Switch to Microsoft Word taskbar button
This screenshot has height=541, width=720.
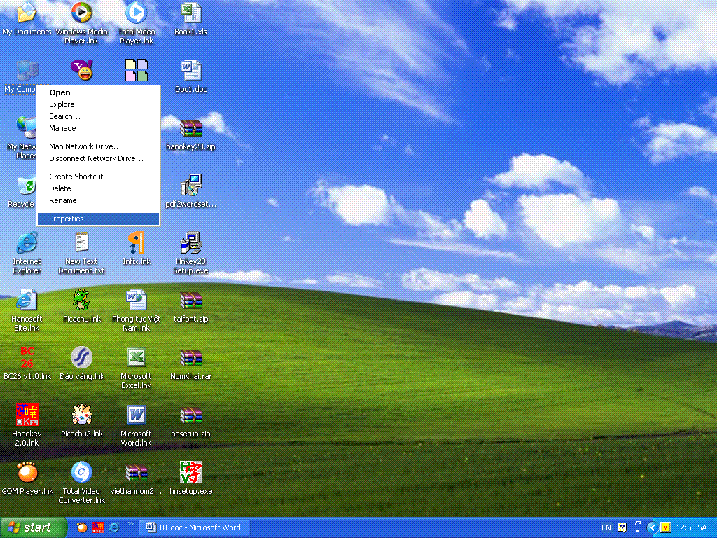pyautogui.click(x=196, y=528)
